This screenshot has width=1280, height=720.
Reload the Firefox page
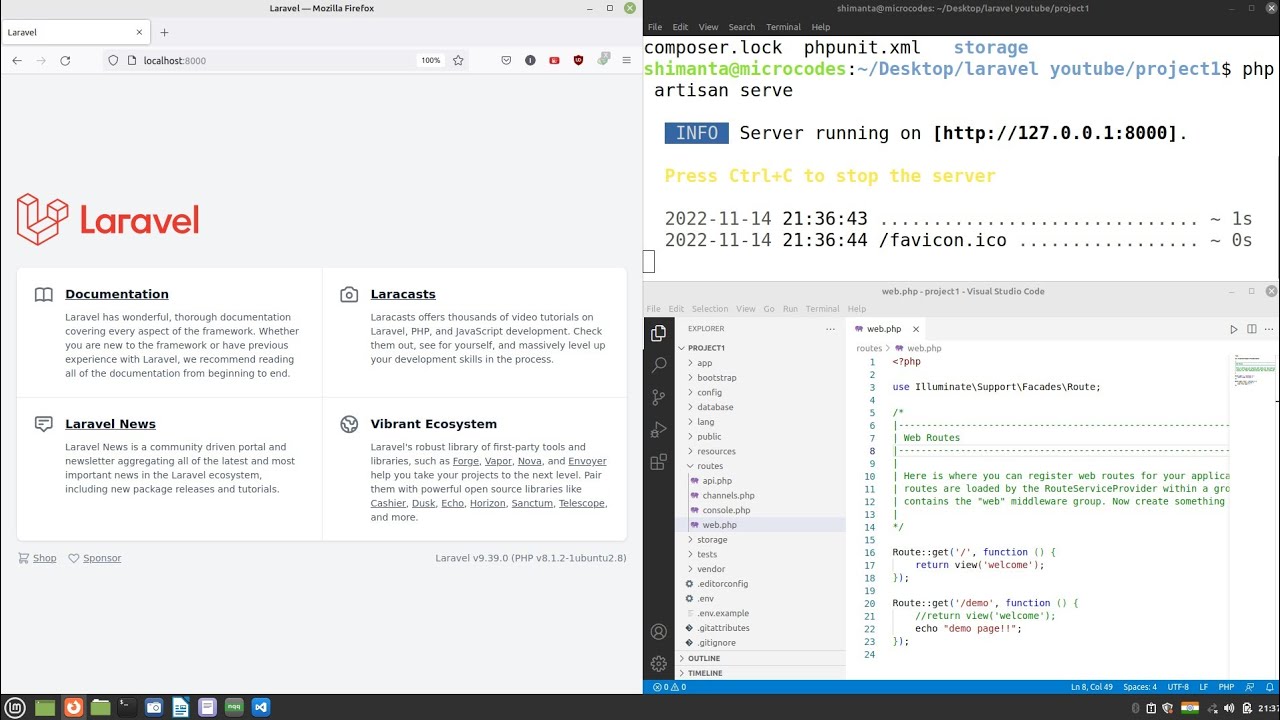65,60
